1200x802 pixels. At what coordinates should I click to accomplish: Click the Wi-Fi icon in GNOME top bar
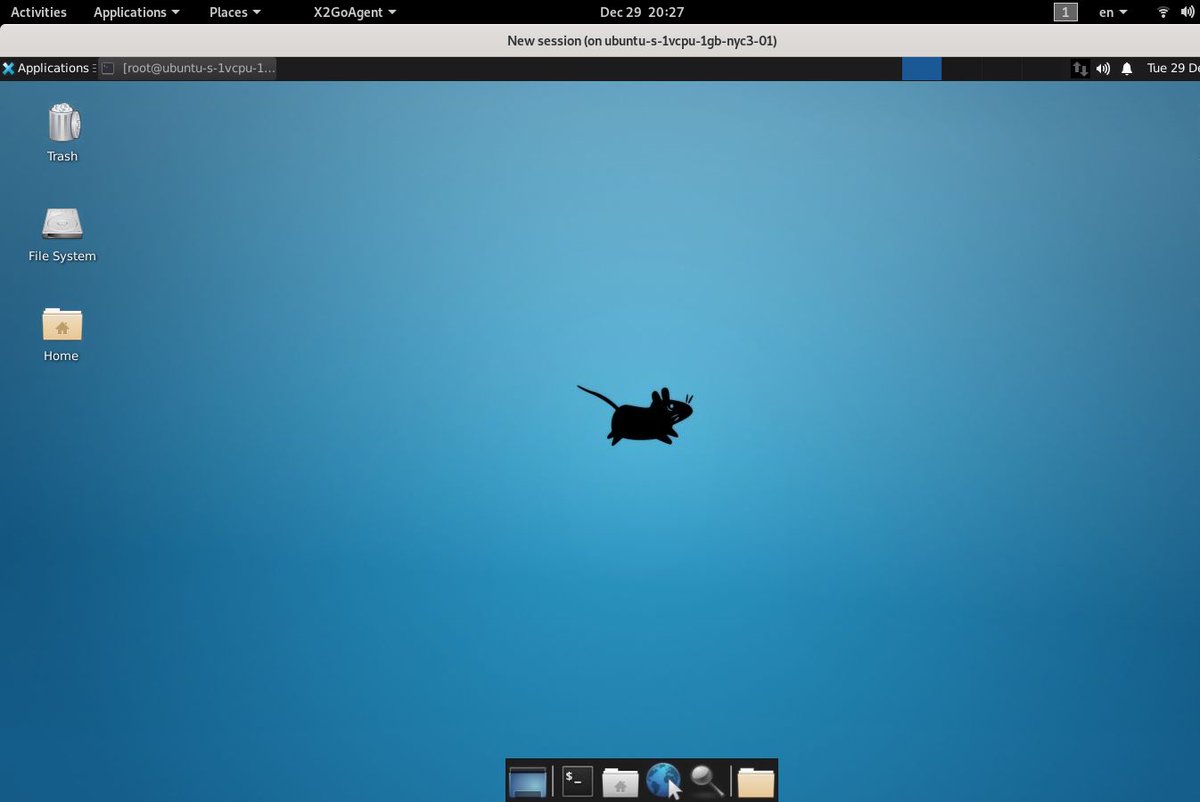point(1163,13)
